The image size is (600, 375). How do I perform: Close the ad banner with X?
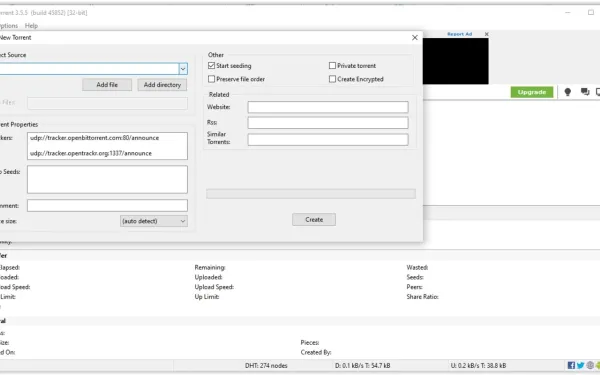[486, 34]
